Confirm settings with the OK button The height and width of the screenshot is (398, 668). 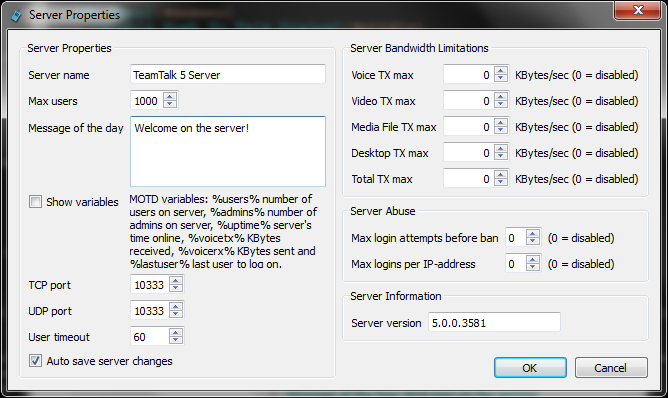coord(530,367)
